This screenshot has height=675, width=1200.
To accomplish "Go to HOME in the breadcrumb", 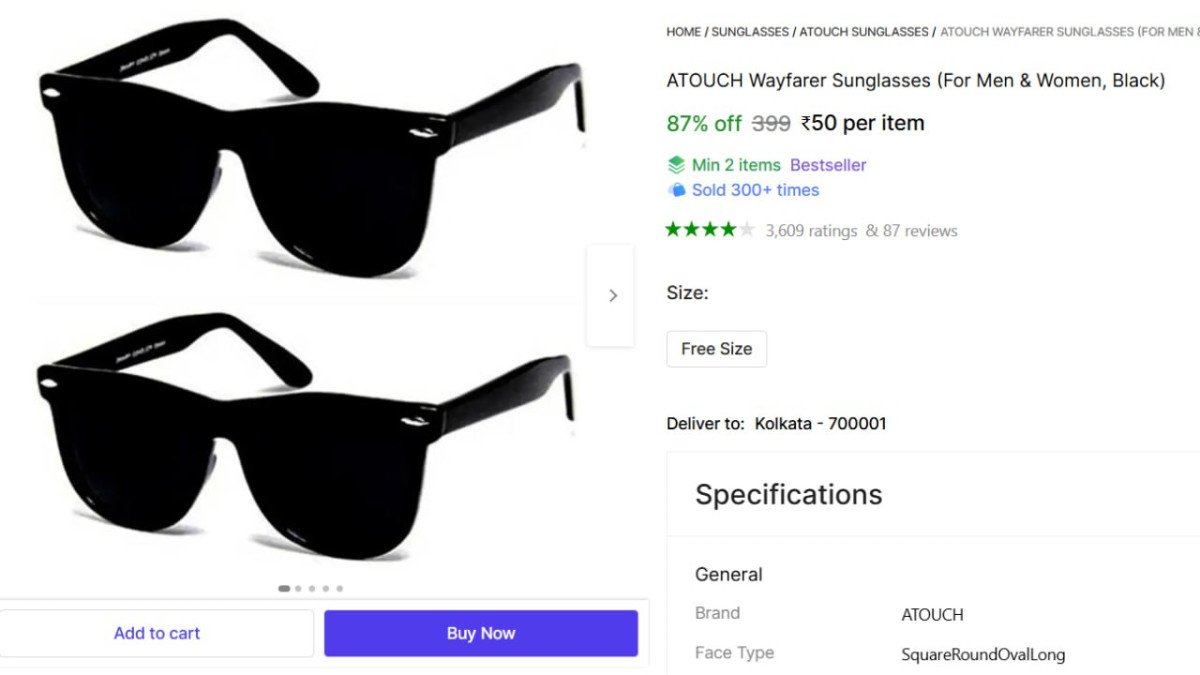I will [x=683, y=32].
